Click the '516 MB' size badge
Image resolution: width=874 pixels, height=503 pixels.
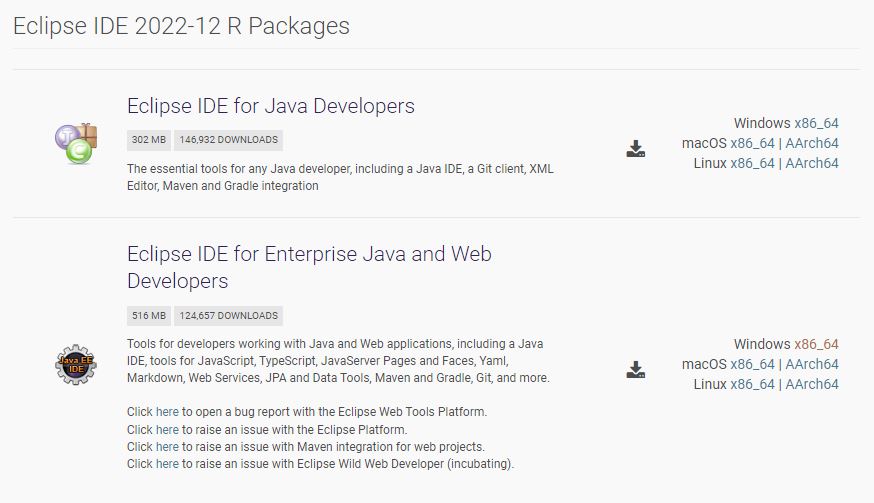(x=149, y=316)
